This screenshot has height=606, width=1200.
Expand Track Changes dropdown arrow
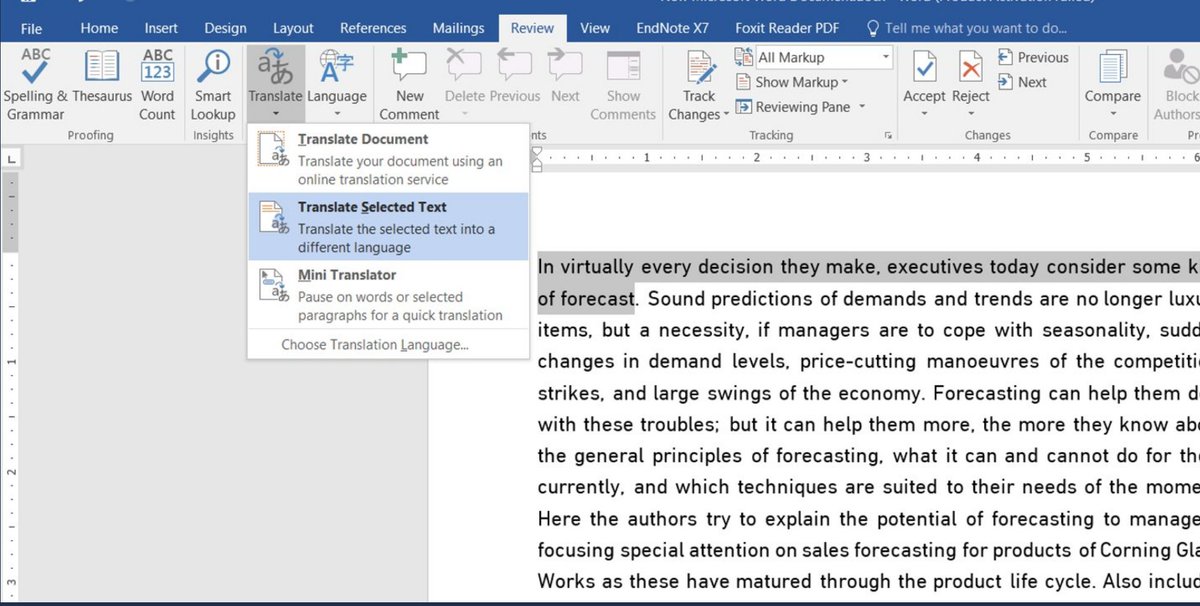coord(727,115)
